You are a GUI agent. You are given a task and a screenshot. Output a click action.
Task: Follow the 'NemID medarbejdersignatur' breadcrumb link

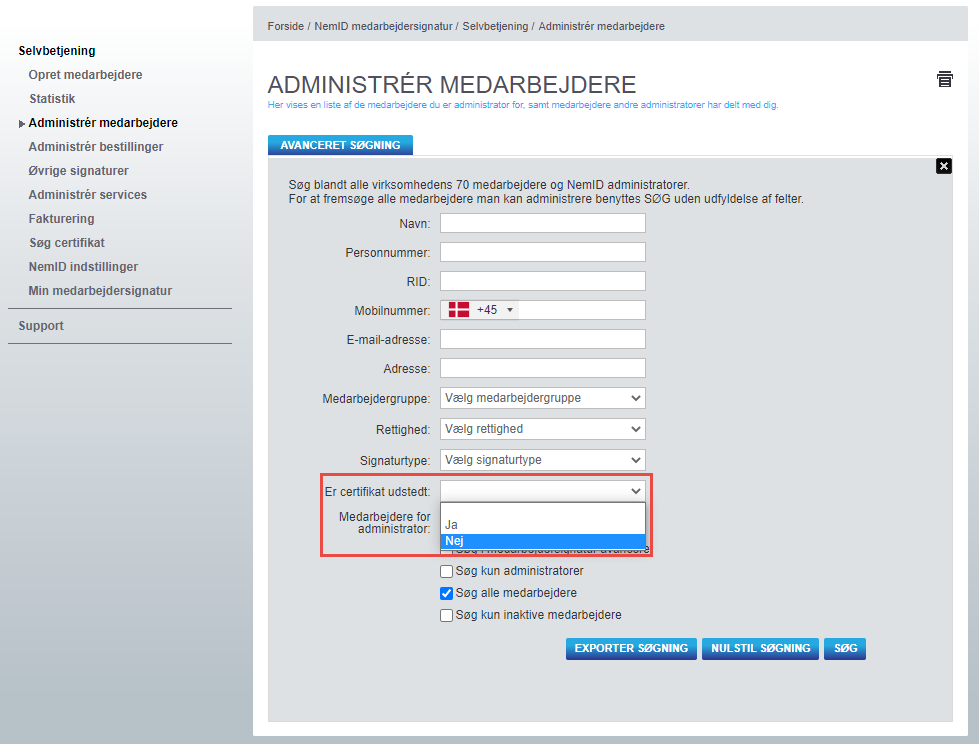tap(383, 26)
